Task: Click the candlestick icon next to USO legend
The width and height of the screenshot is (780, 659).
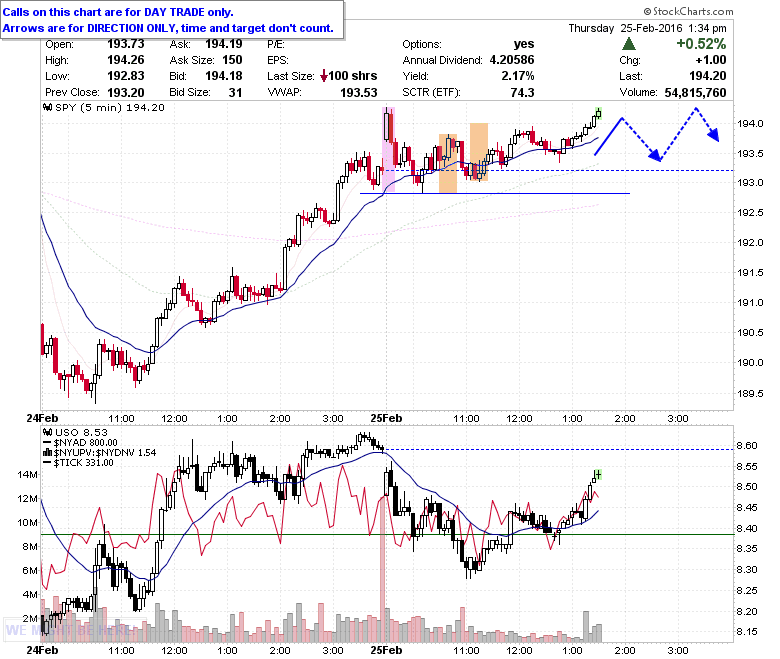Action: click(48, 432)
